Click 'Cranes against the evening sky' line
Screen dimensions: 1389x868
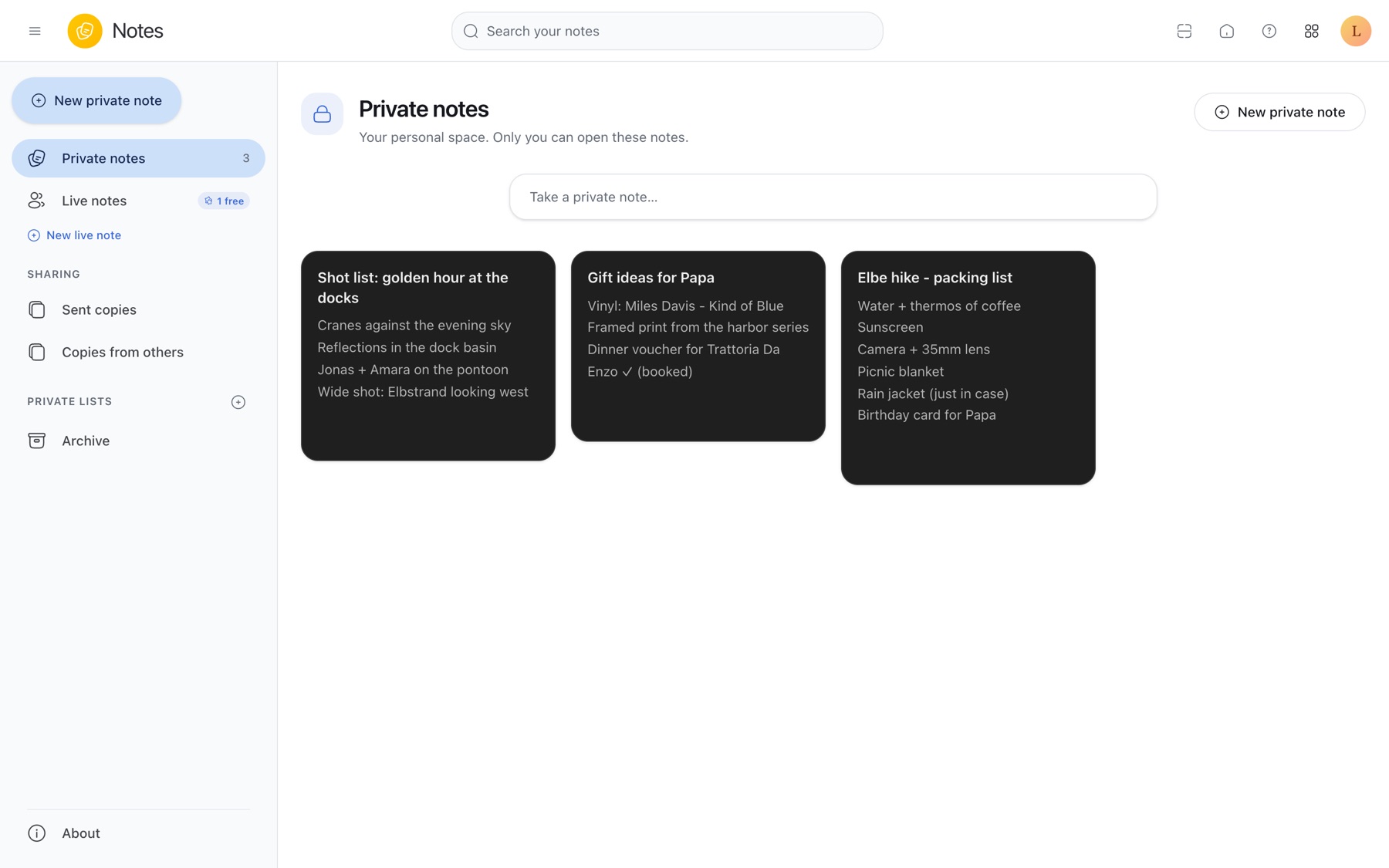click(x=414, y=326)
